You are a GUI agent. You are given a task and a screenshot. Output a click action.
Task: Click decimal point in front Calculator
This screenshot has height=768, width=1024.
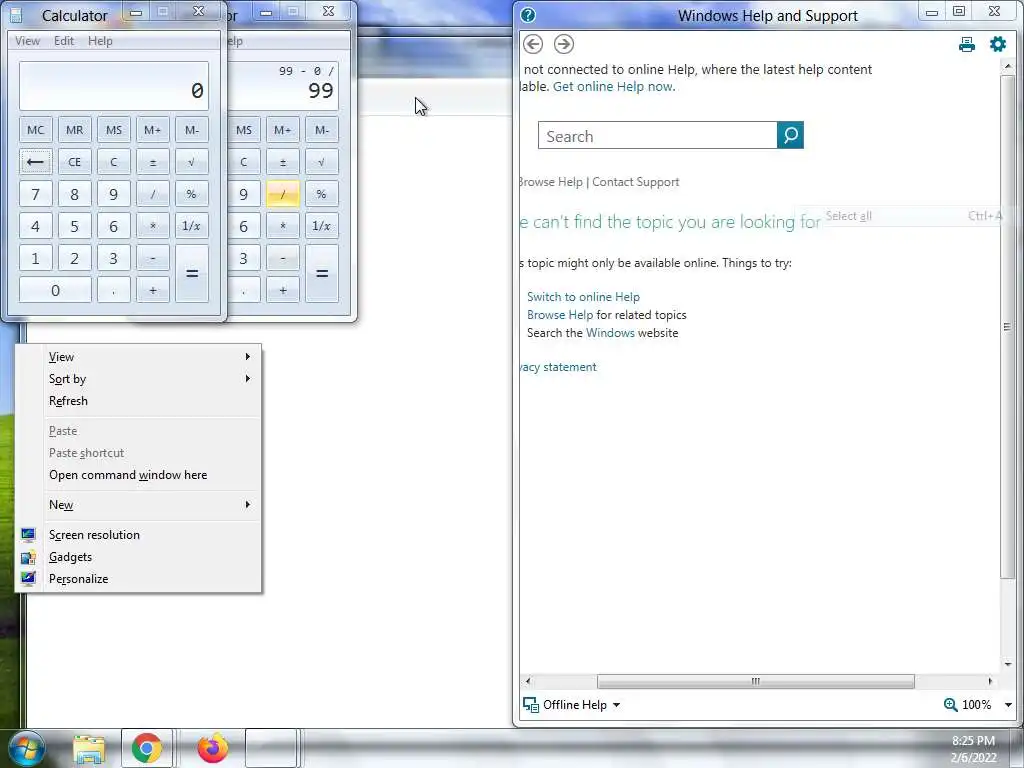(x=114, y=290)
